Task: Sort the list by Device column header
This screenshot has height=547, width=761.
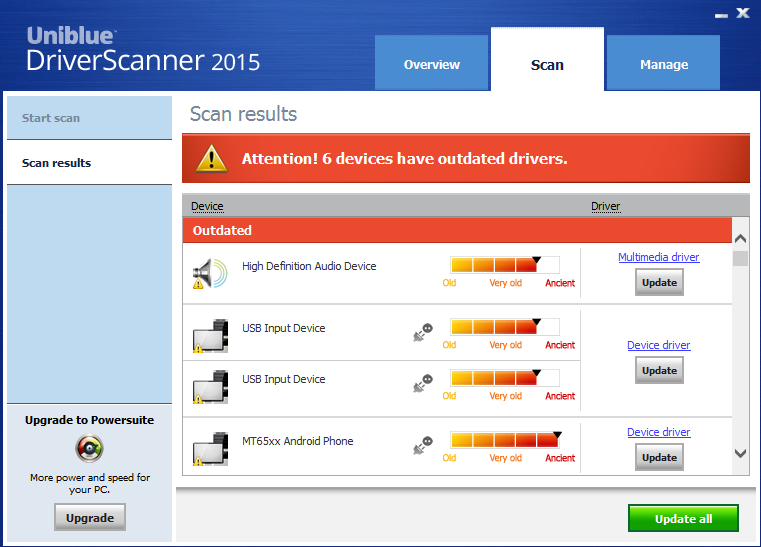Action: click(x=207, y=206)
